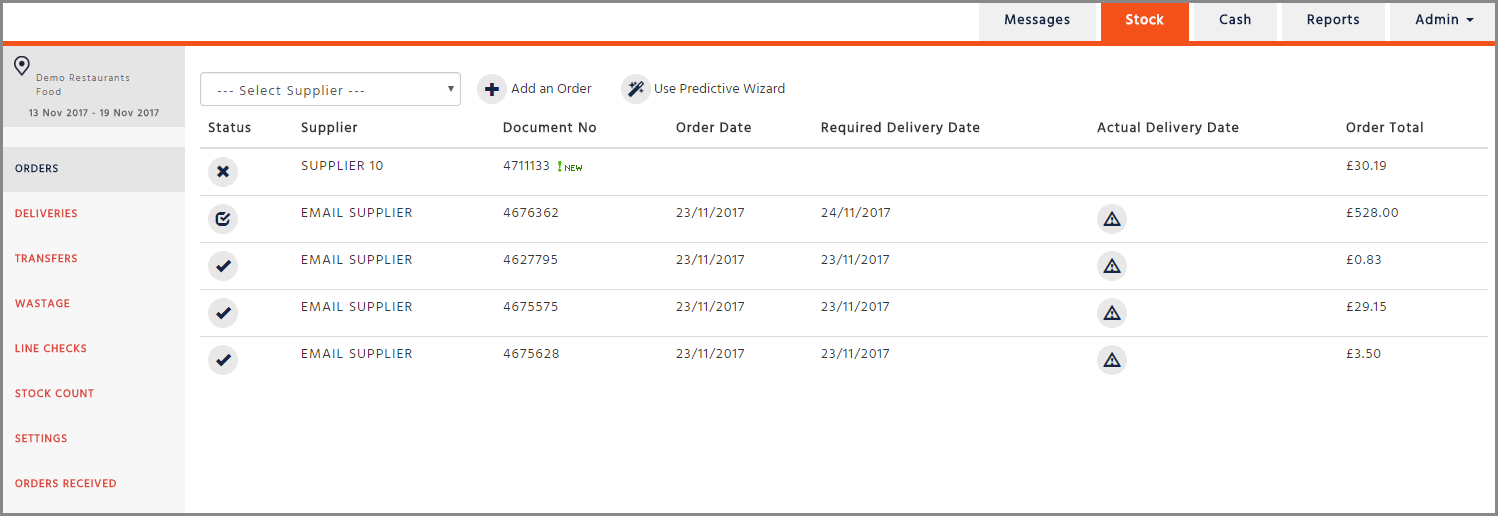
Task: Click the warning triangle icon for order 4675628
Action: click(1111, 360)
